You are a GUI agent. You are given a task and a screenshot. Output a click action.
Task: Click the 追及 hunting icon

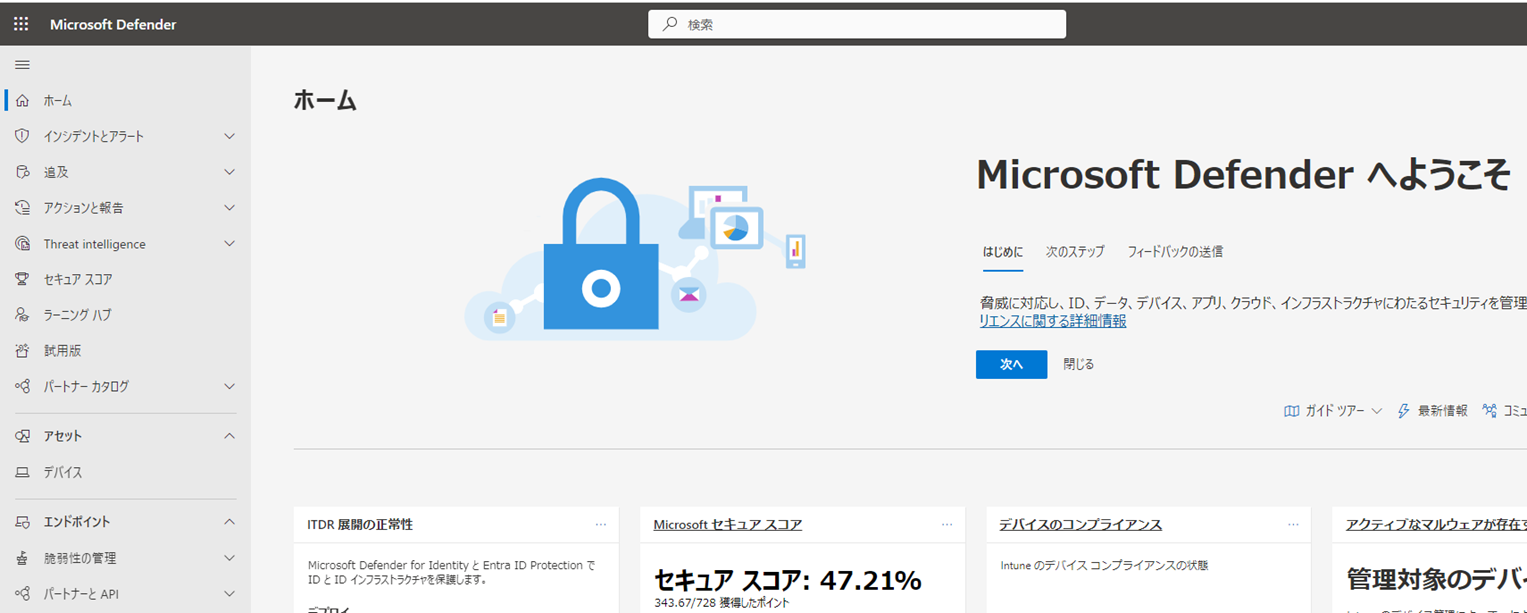point(23,172)
